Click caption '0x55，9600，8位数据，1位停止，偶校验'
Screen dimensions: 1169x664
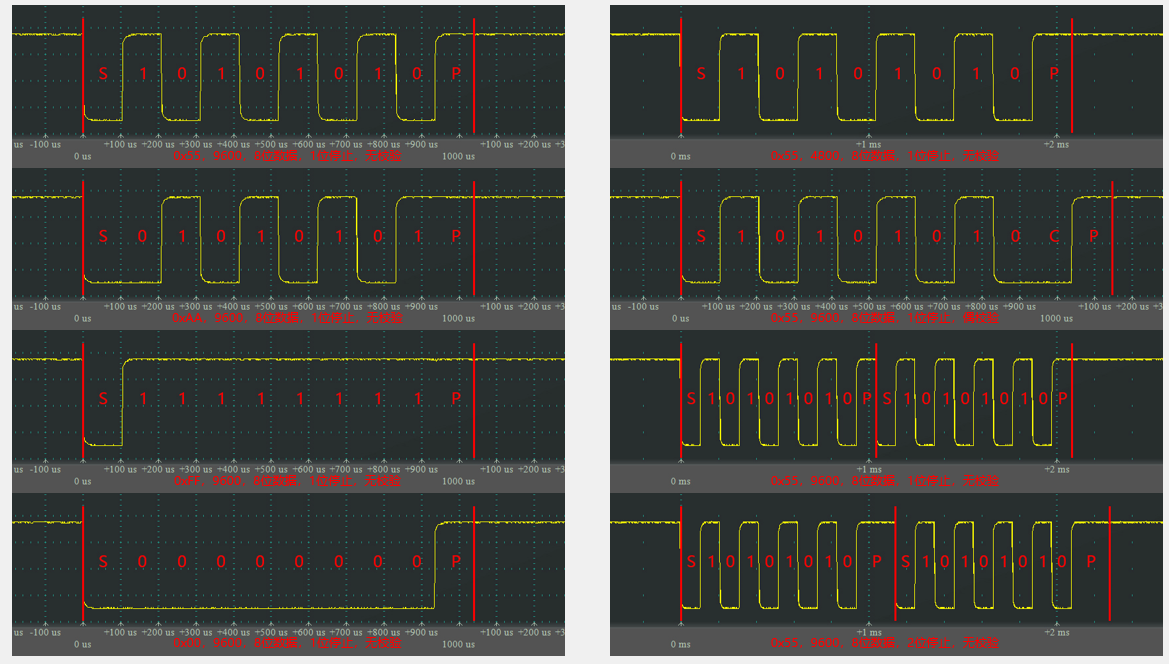[x=885, y=317]
